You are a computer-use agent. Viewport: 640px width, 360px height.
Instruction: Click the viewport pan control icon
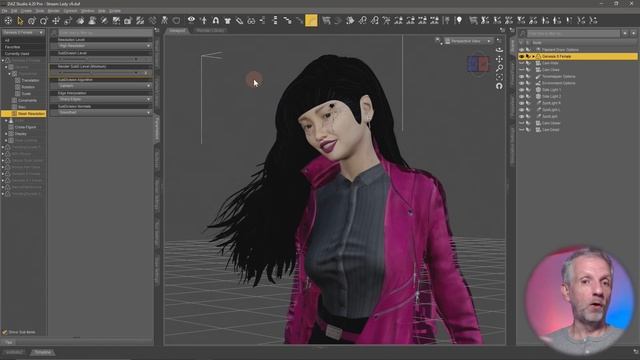(499, 59)
